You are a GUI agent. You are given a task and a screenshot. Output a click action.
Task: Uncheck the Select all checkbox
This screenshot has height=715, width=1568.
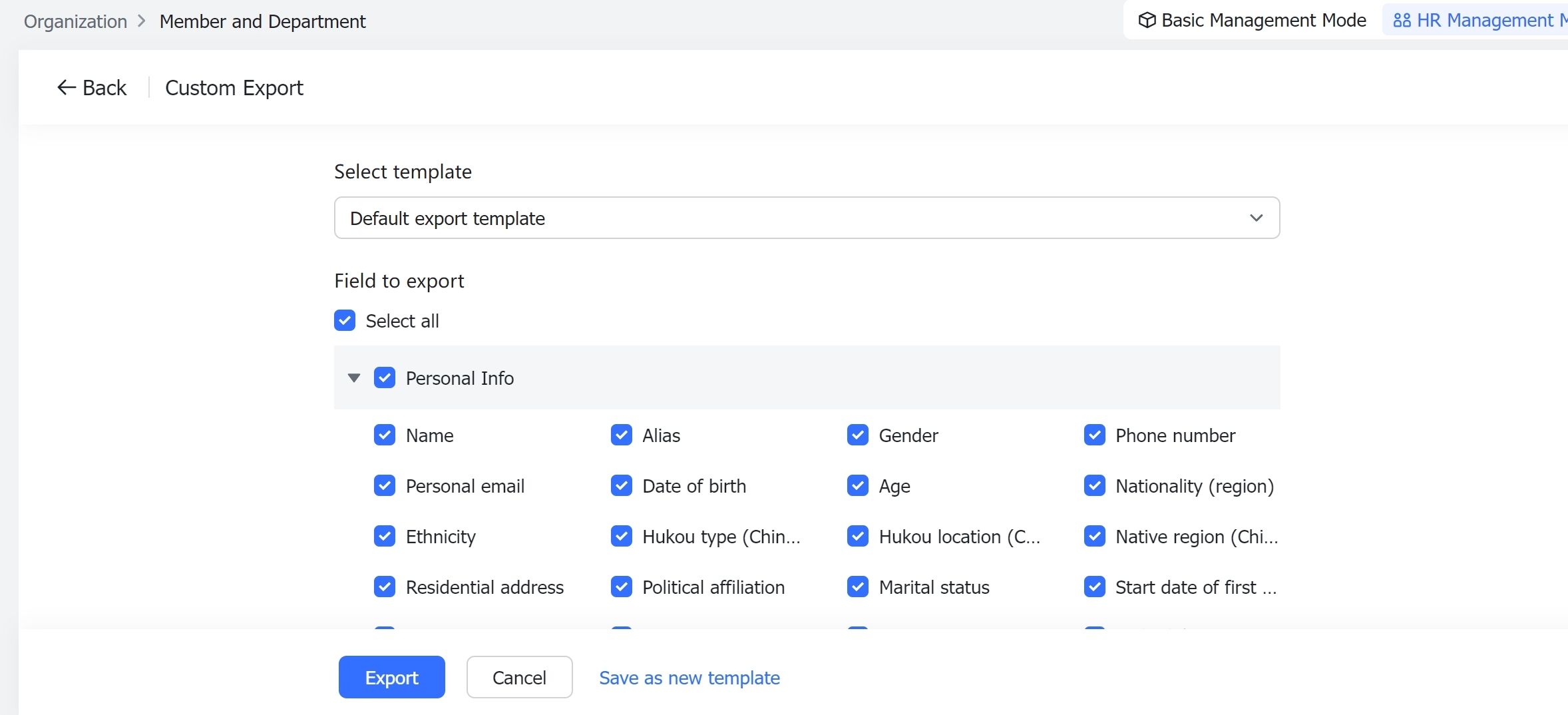click(345, 320)
